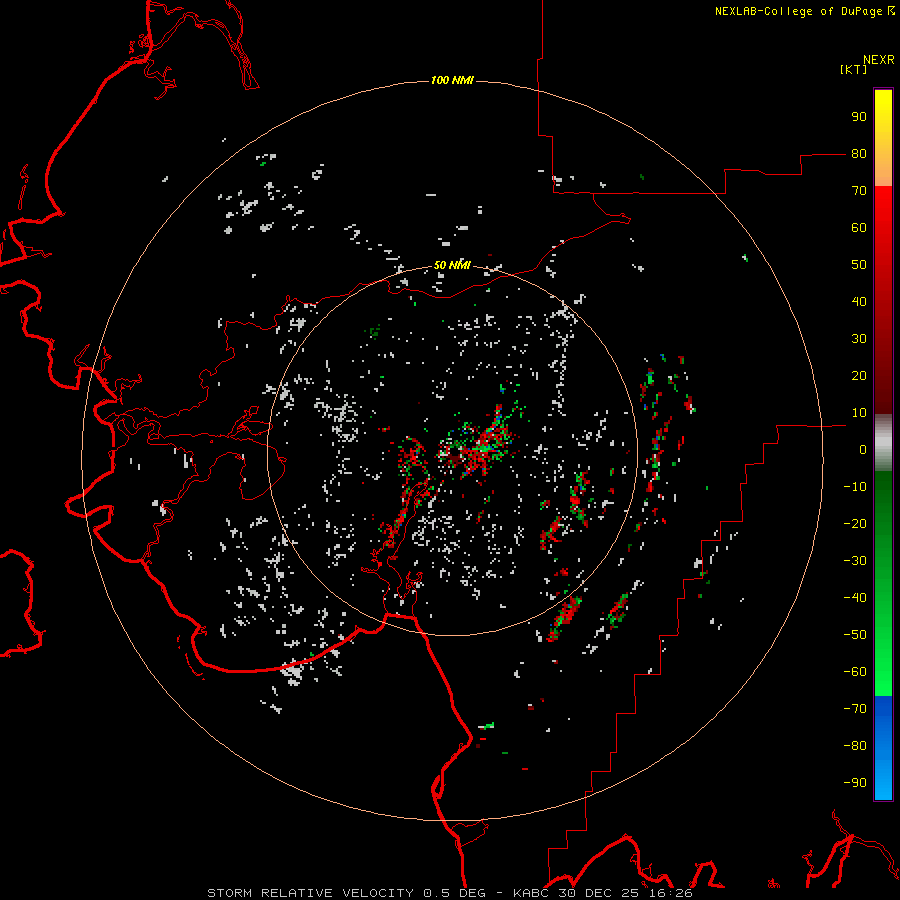
Task: Click the -70 knot value on scale
Action: point(855,709)
